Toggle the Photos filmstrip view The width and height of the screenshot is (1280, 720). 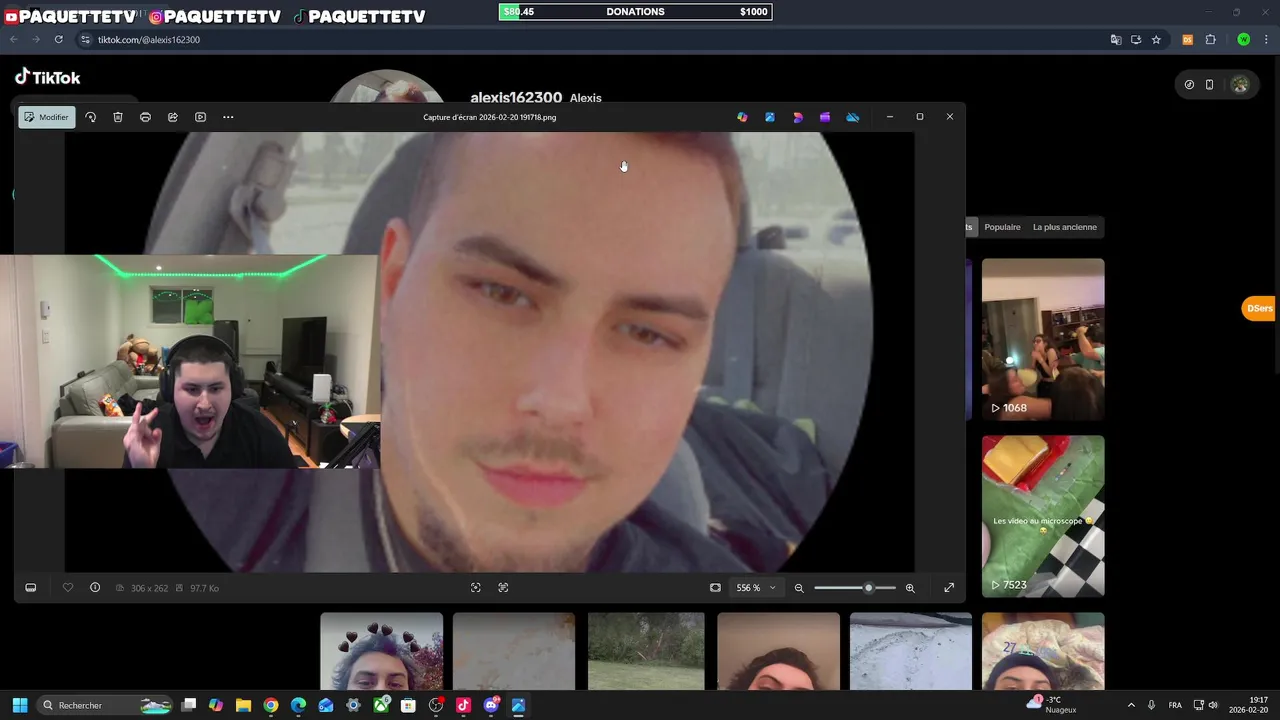(31, 588)
